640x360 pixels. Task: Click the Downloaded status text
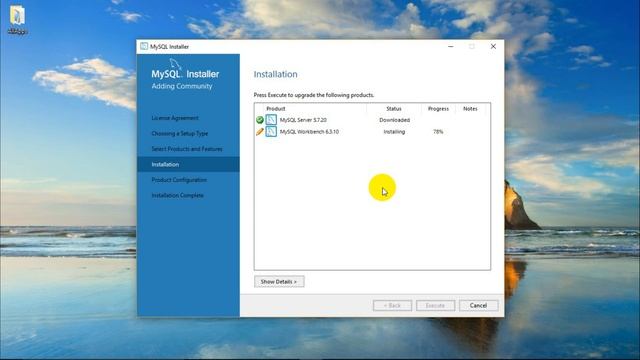394,120
